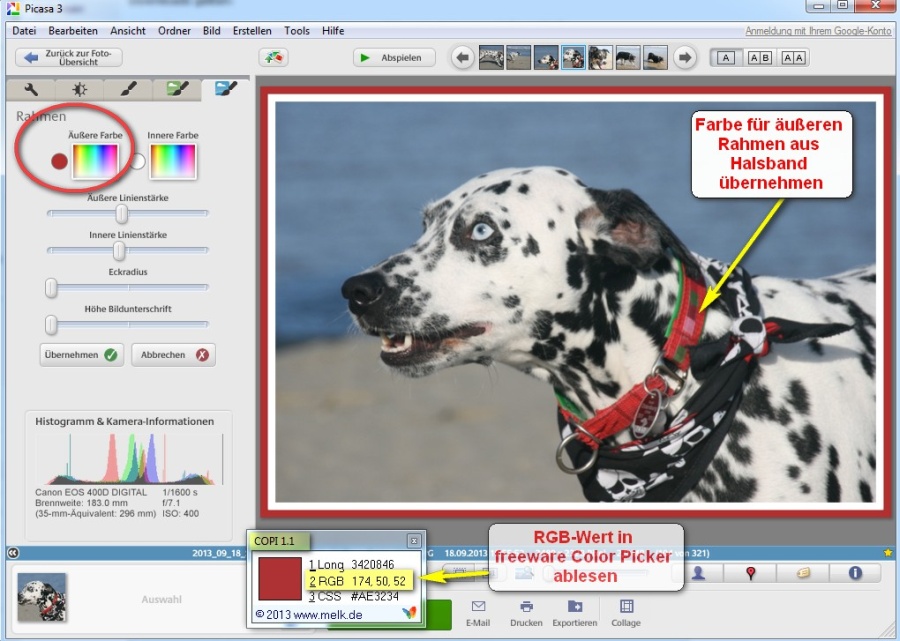900x641 pixels.
Task: Show the places map pin panel
Action: click(750, 573)
